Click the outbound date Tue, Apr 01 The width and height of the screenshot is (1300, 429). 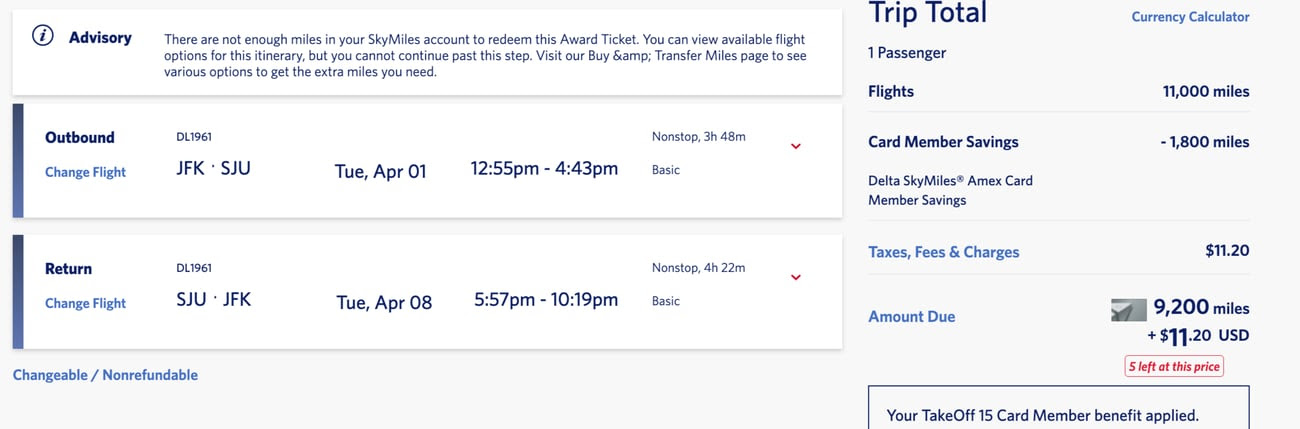380,171
